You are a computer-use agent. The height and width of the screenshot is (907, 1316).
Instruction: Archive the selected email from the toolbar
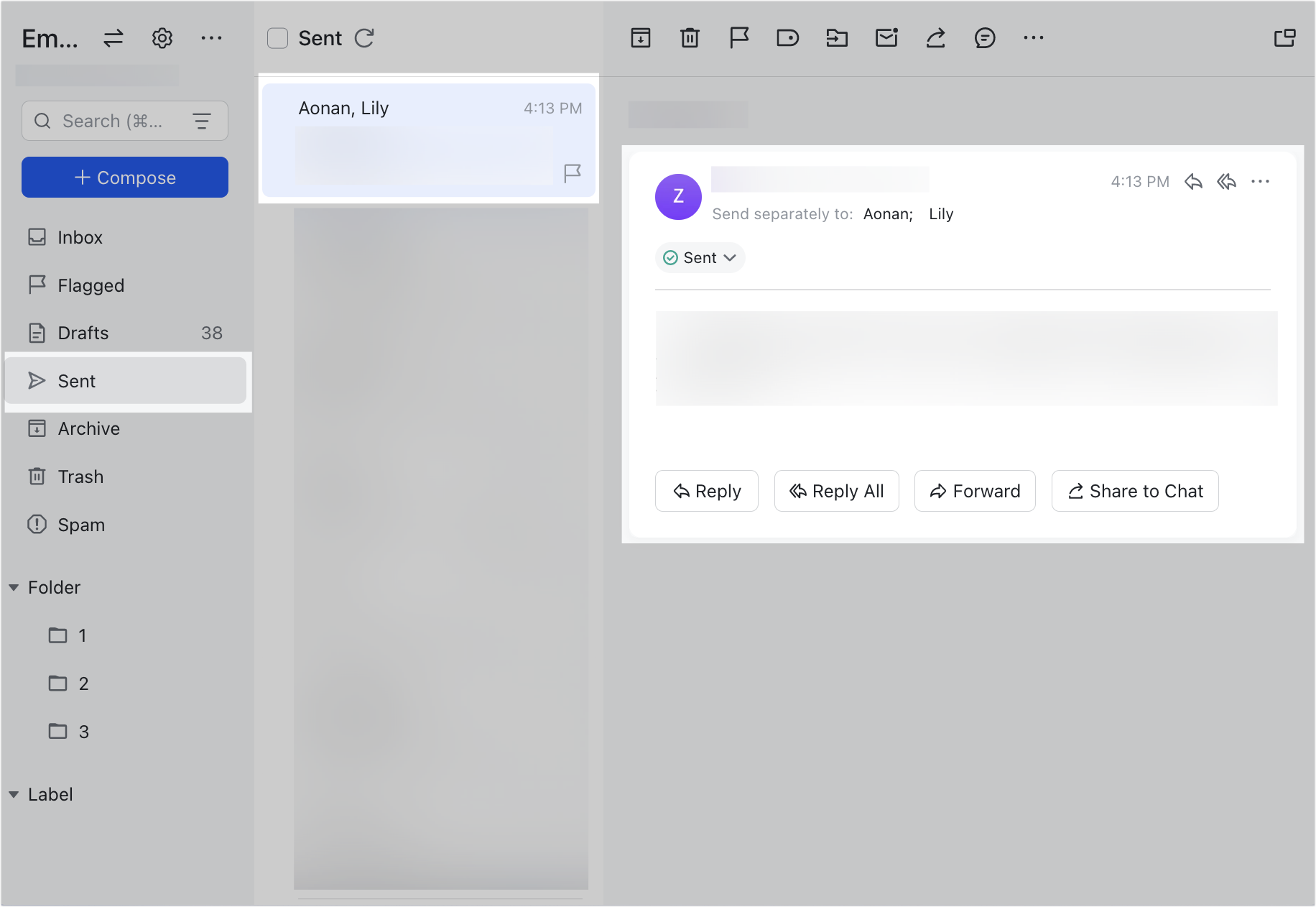tap(641, 37)
